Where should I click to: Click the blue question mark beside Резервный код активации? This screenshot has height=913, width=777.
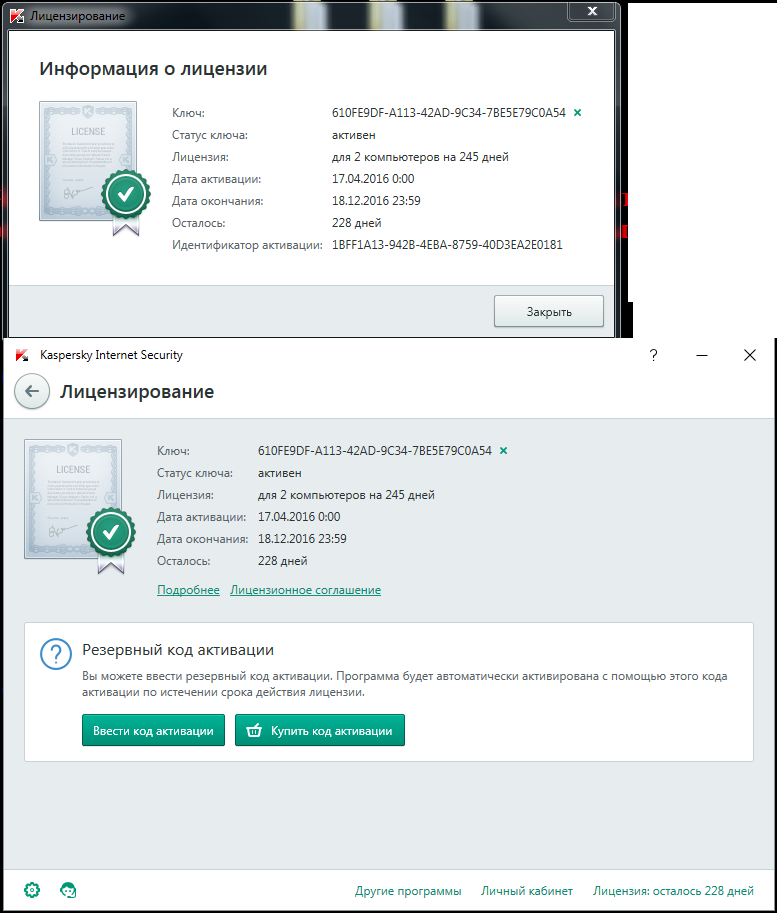click(x=56, y=654)
